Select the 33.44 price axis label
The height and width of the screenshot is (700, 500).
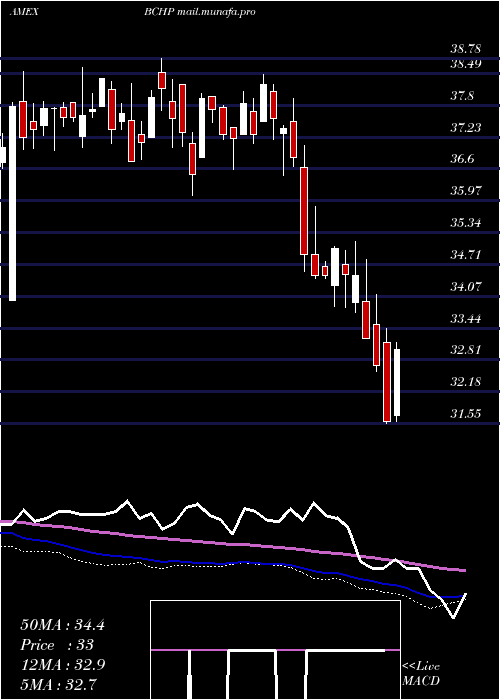[466, 319]
